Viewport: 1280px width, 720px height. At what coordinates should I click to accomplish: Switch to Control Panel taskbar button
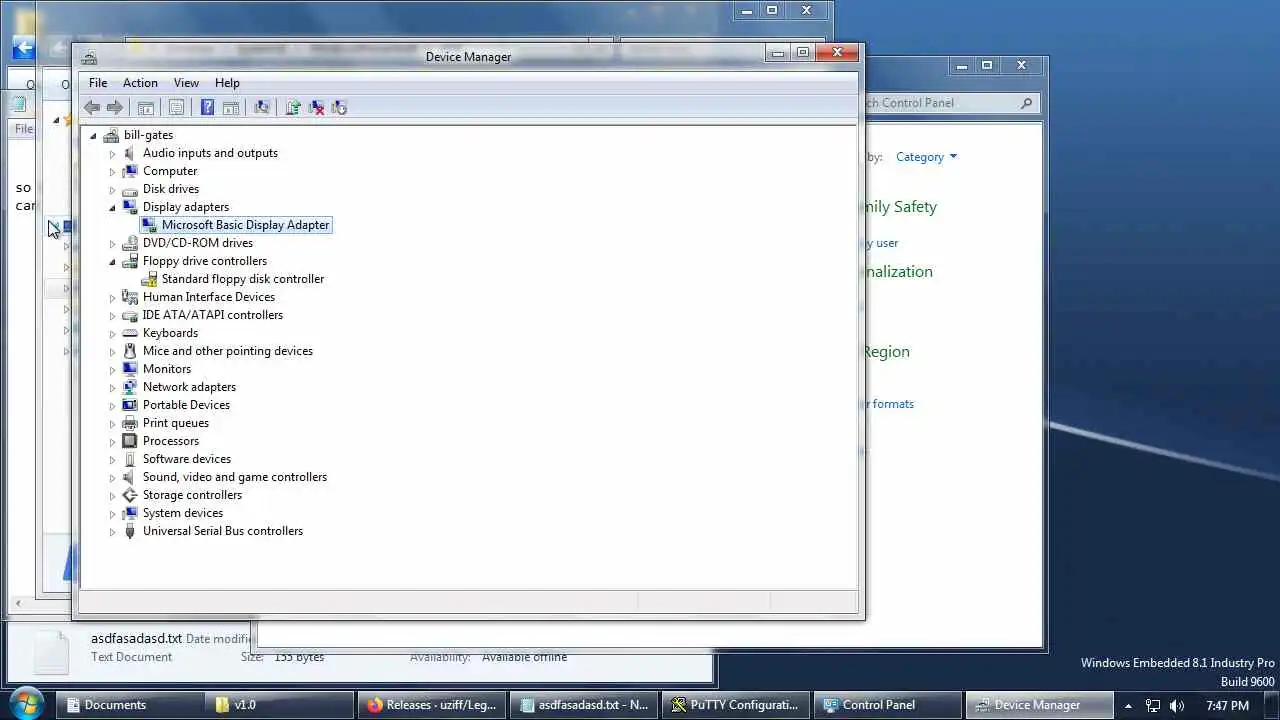pyautogui.click(x=888, y=705)
